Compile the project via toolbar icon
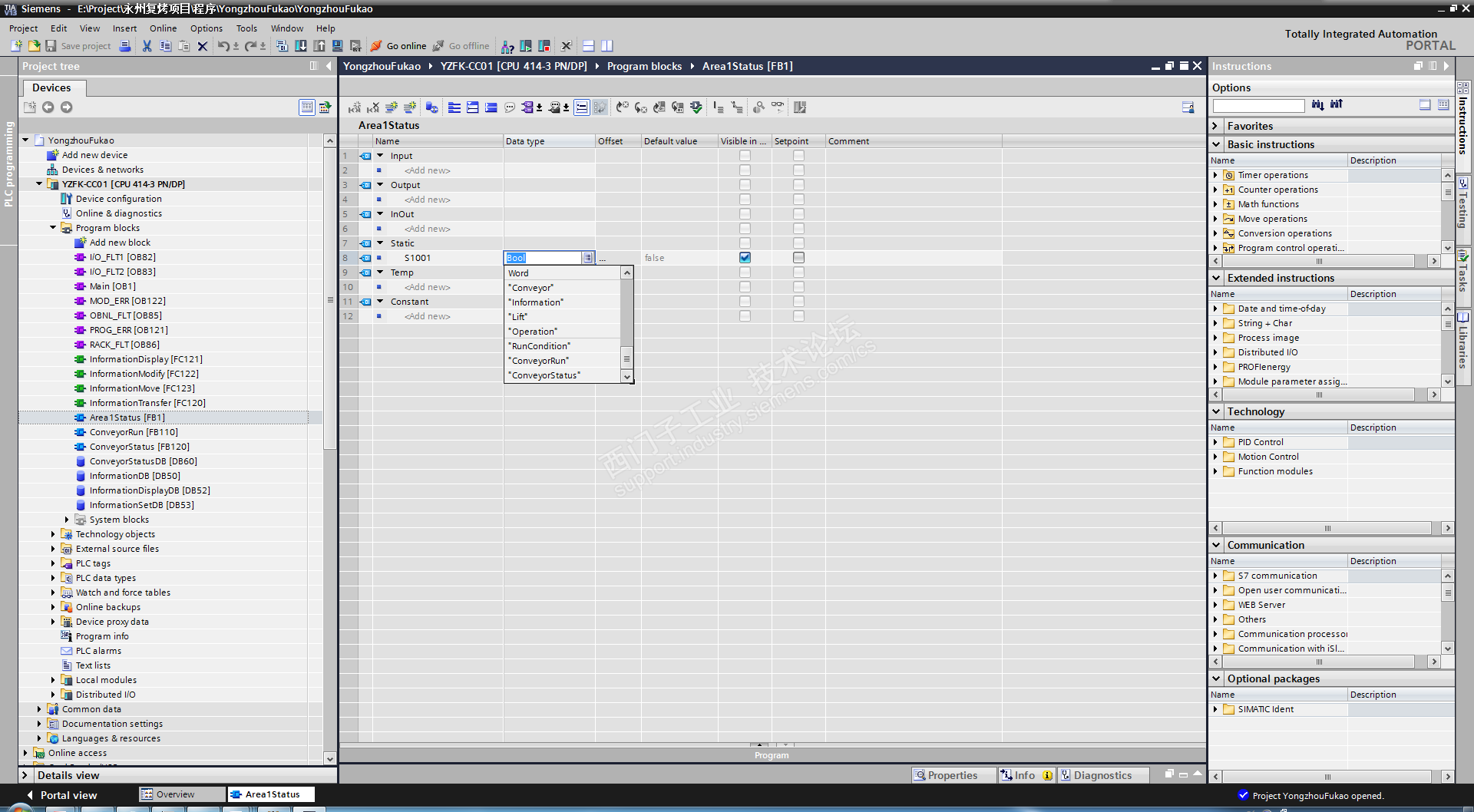This screenshot has height=812, width=1474. 282,46
